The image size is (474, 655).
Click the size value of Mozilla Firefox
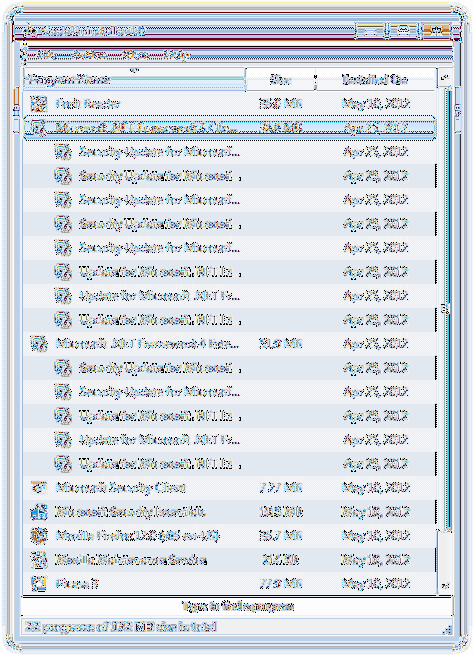tap(280, 536)
